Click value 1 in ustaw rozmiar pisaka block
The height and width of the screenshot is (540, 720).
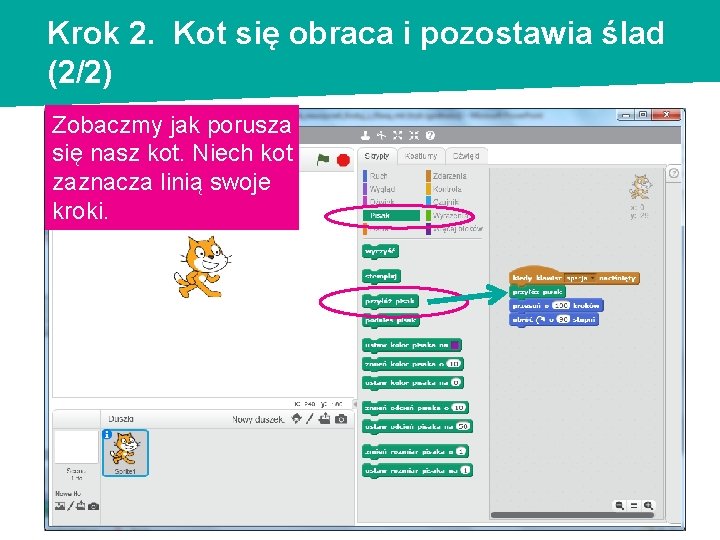[465, 470]
